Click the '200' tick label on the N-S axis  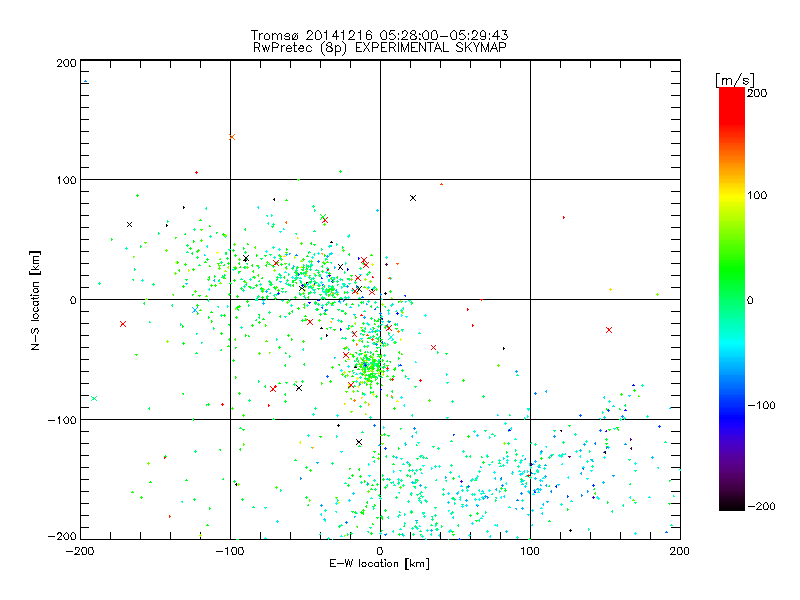coord(66,63)
